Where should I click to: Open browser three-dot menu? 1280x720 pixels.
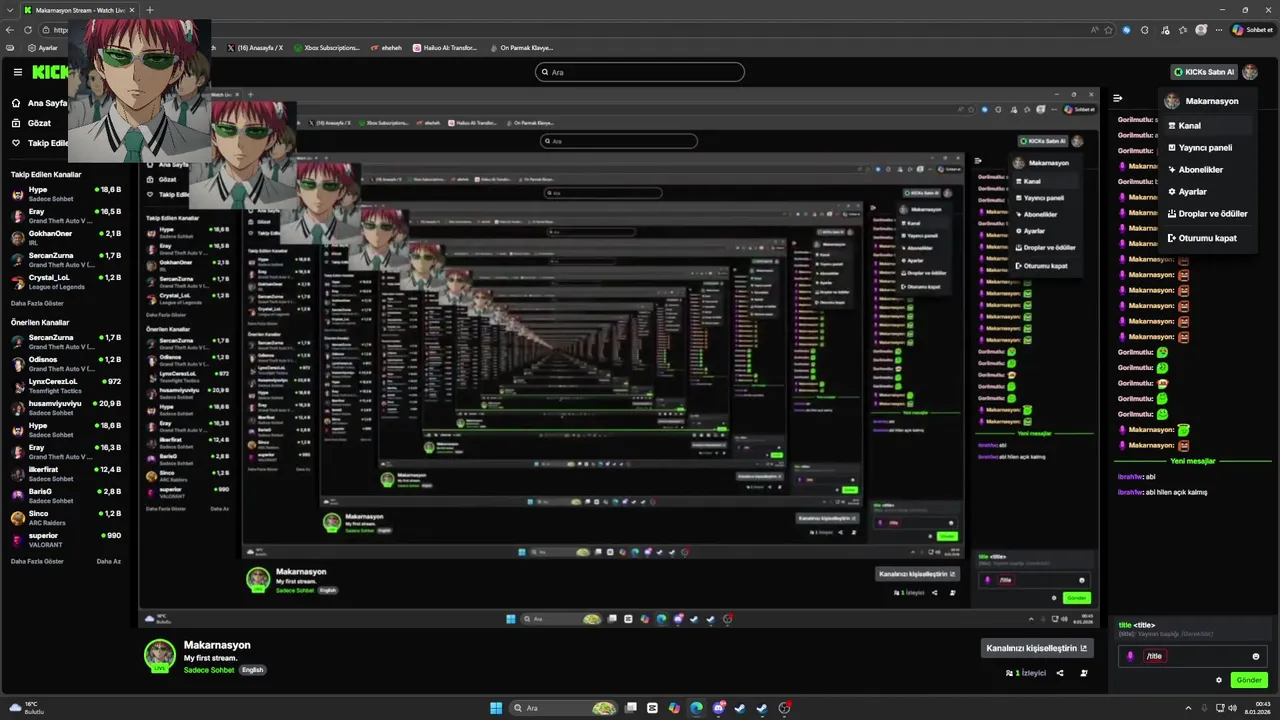coord(1218,30)
